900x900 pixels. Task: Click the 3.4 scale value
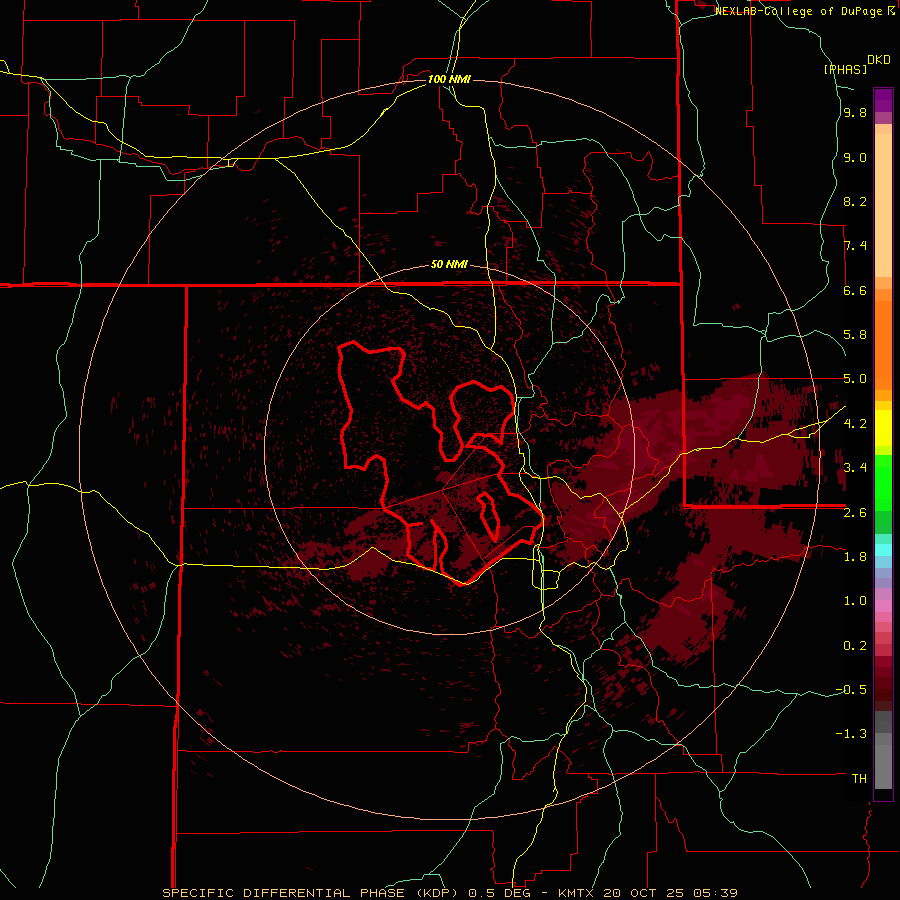coord(855,468)
